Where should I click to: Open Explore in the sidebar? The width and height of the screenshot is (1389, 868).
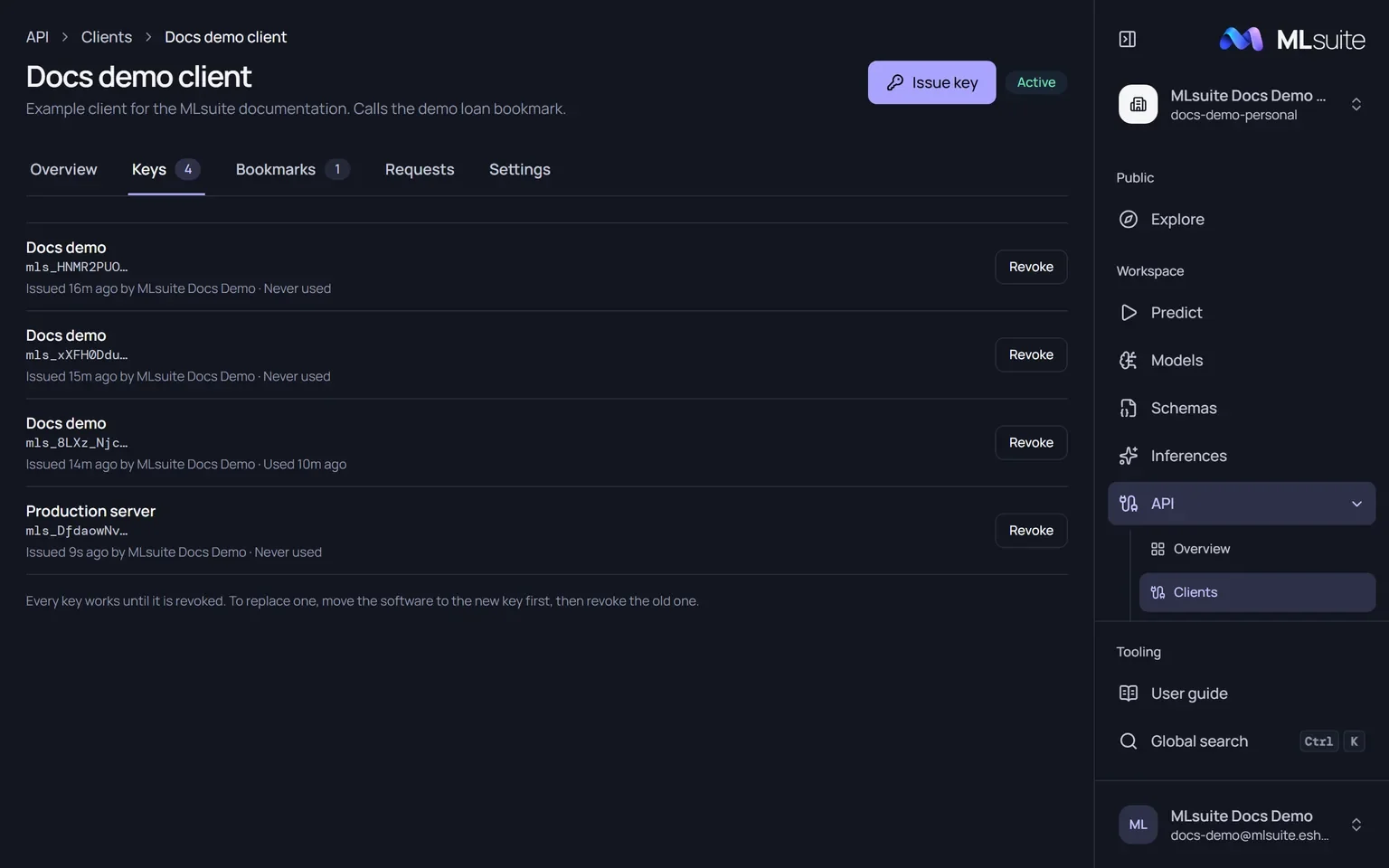click(1242, 219)
